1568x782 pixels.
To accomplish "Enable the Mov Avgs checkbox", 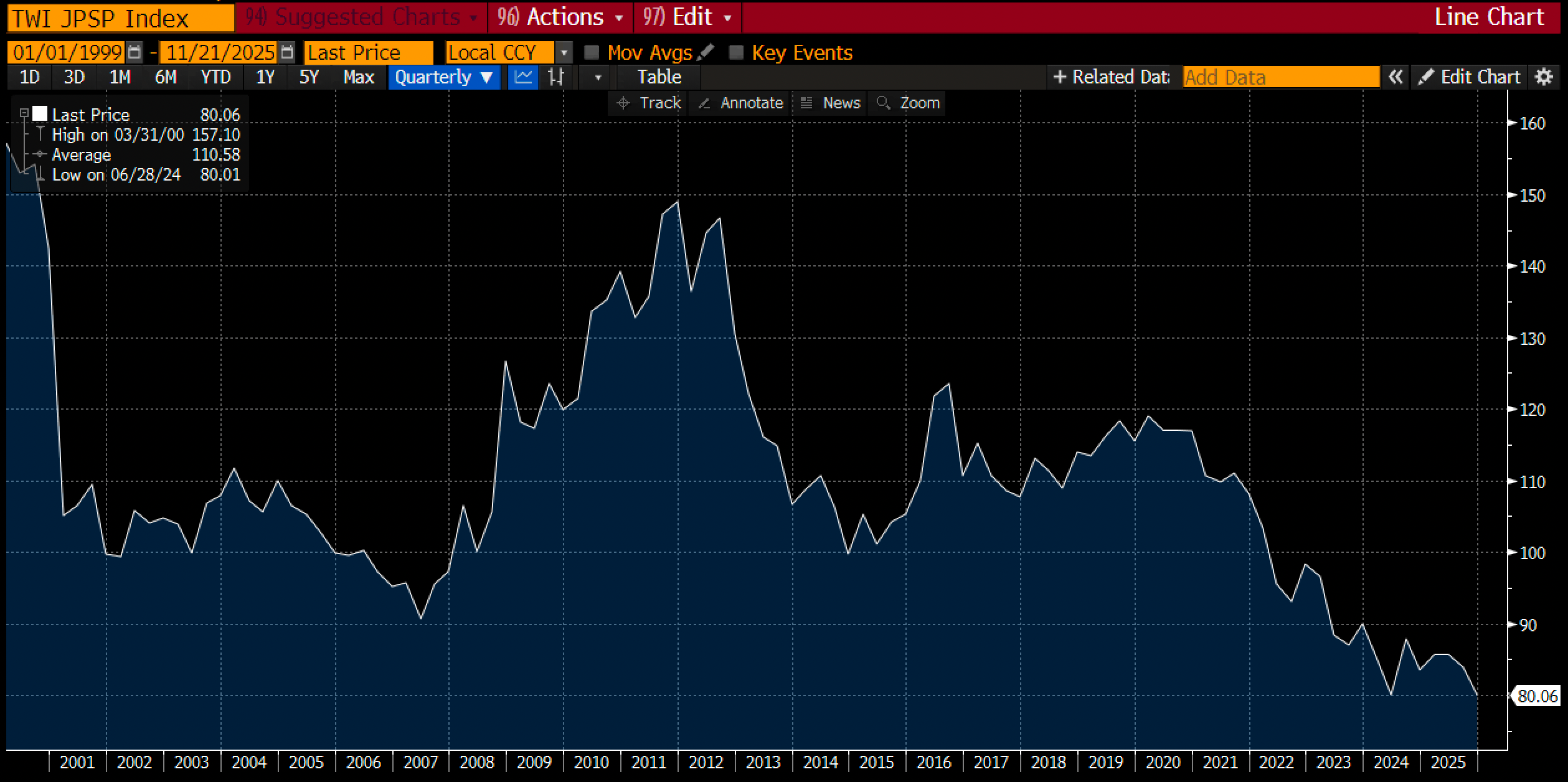I will click(x=592, y=52).
